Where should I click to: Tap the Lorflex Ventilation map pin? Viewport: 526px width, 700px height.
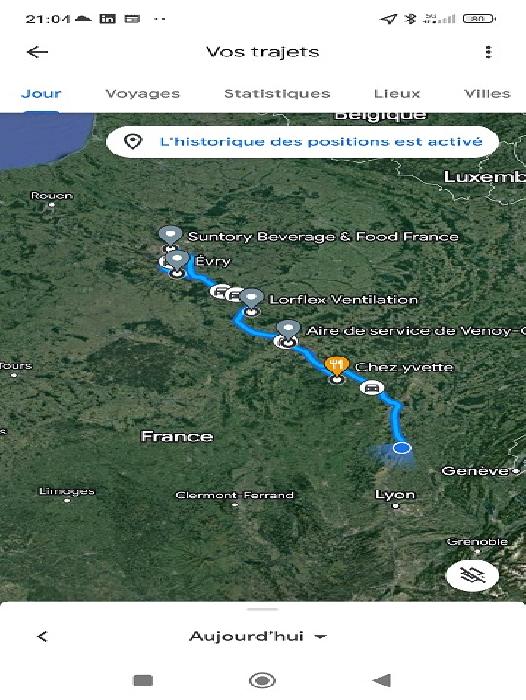[251, 298]
